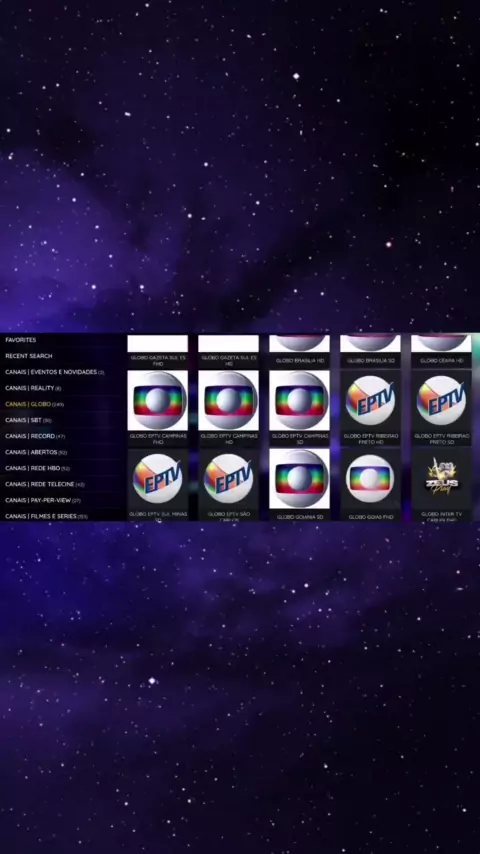Open the Recent Search list

click(x=29, y=356)
